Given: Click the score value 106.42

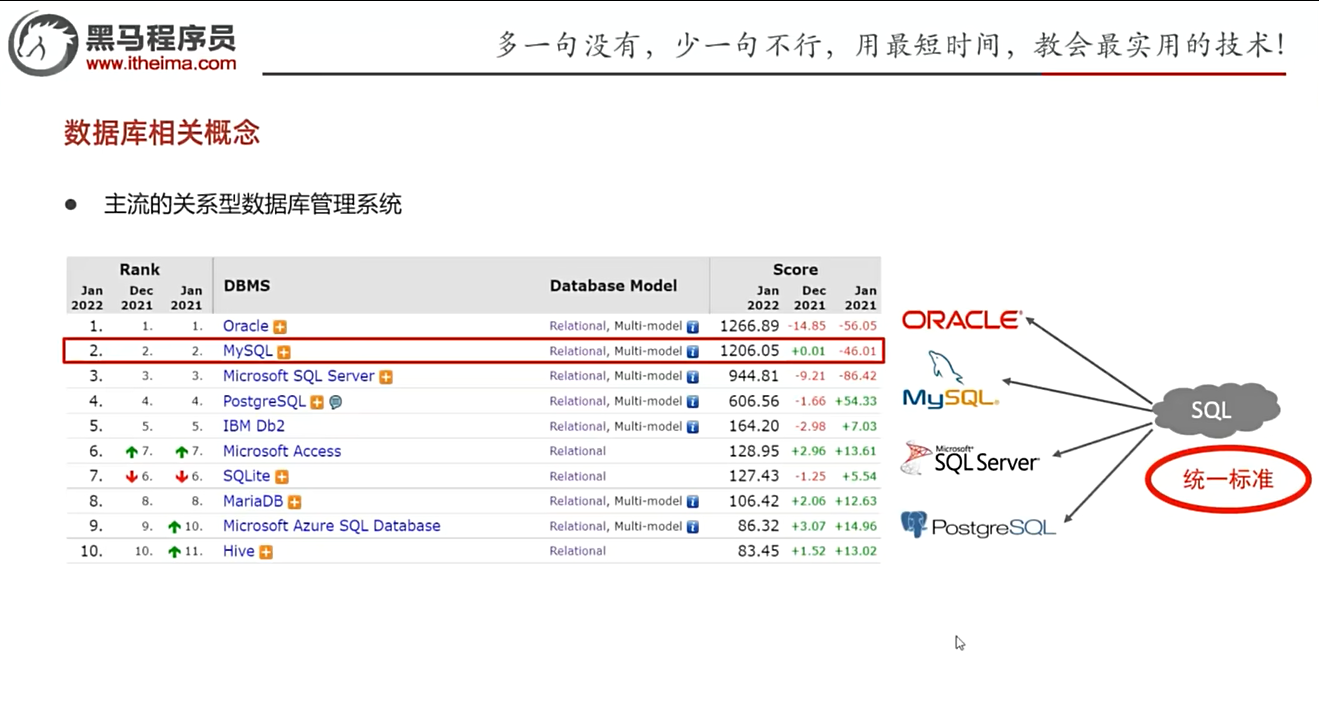Looking at the screenshot, I should pyautogui.click(x=755, y=501).
